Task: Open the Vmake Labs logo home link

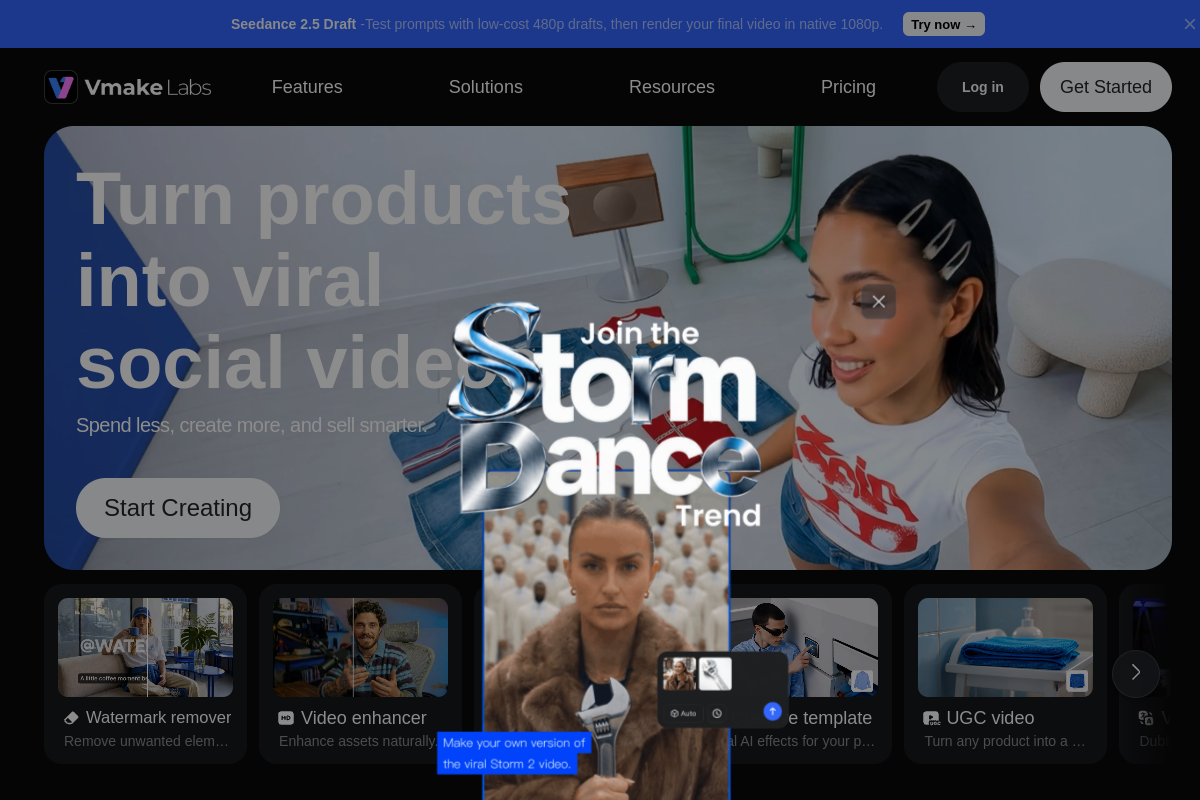Action: pos(128,87)
